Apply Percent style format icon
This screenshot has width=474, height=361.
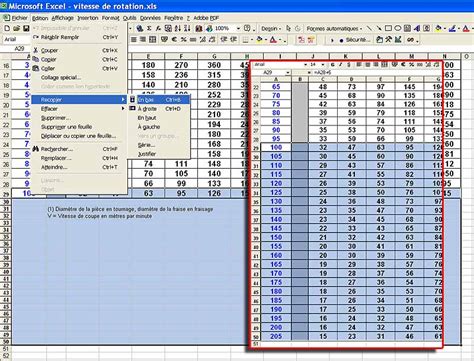[183, 40]
